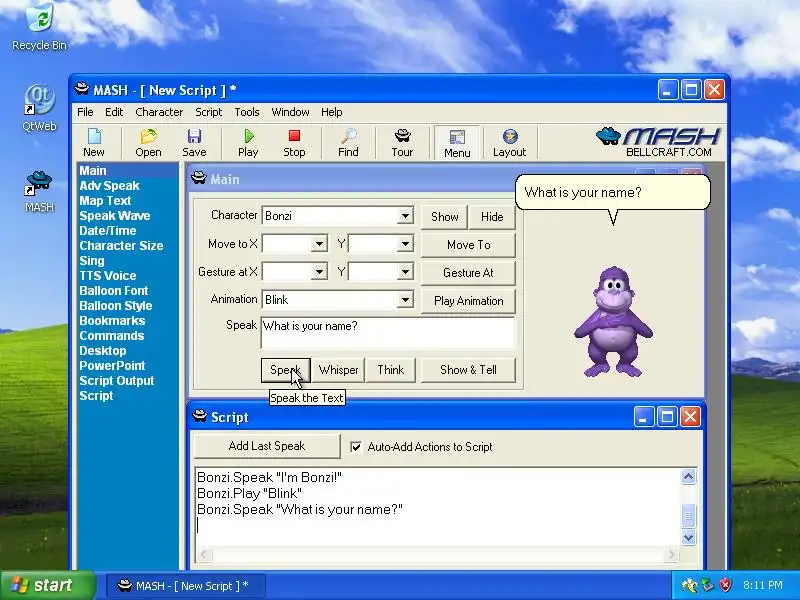The image size is (800, 600).
Task: Expand the Move to Y dropdown
Action: (x=405, y=244)
